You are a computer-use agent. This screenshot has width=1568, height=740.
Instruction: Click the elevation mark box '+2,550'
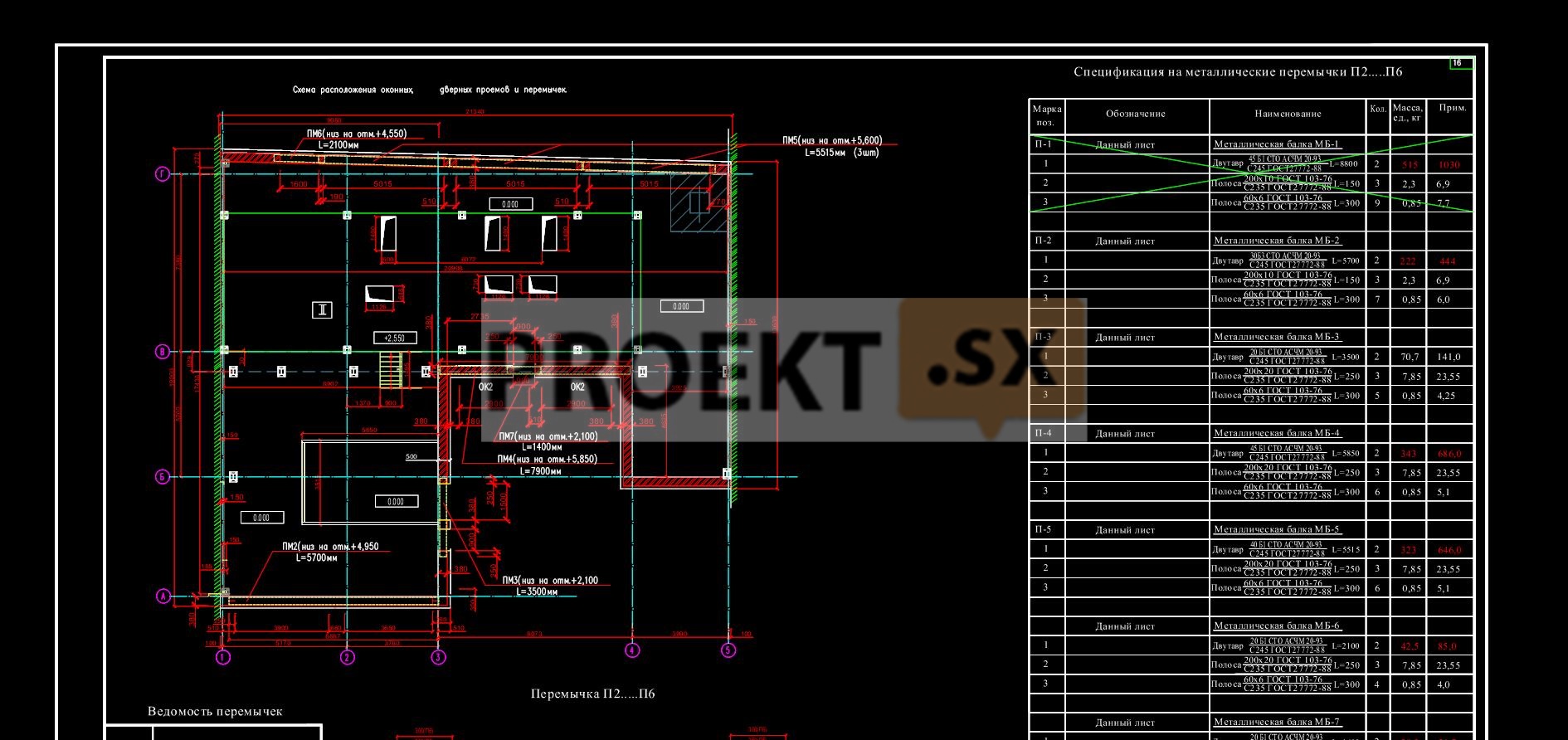pyautogui.click(x=395, y=338)
